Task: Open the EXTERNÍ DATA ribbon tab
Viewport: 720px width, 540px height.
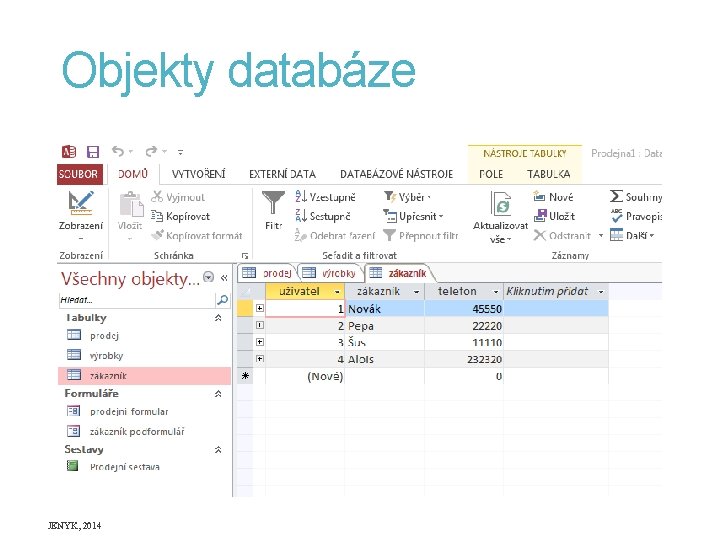Action: 282,174
